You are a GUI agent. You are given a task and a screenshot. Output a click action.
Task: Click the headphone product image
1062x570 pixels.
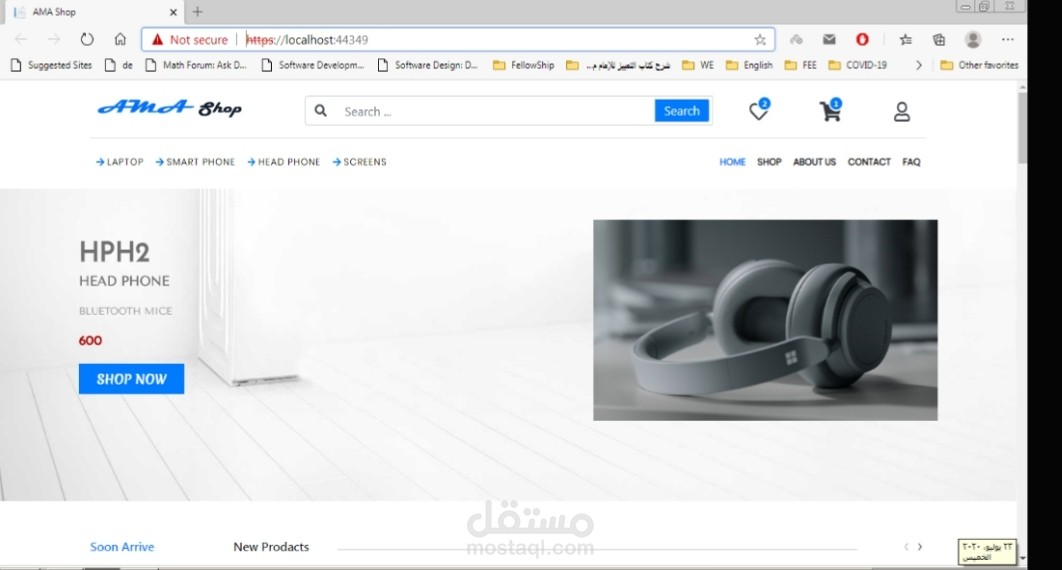pos(765,320)
